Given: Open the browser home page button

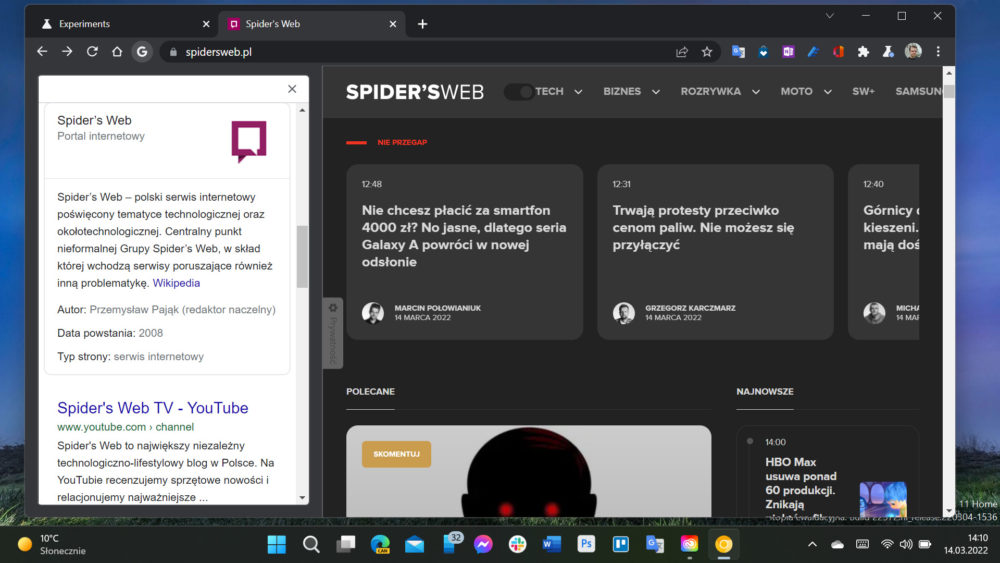Looking at the screenshot, I should pyautogui.click(x=117, y=52).
